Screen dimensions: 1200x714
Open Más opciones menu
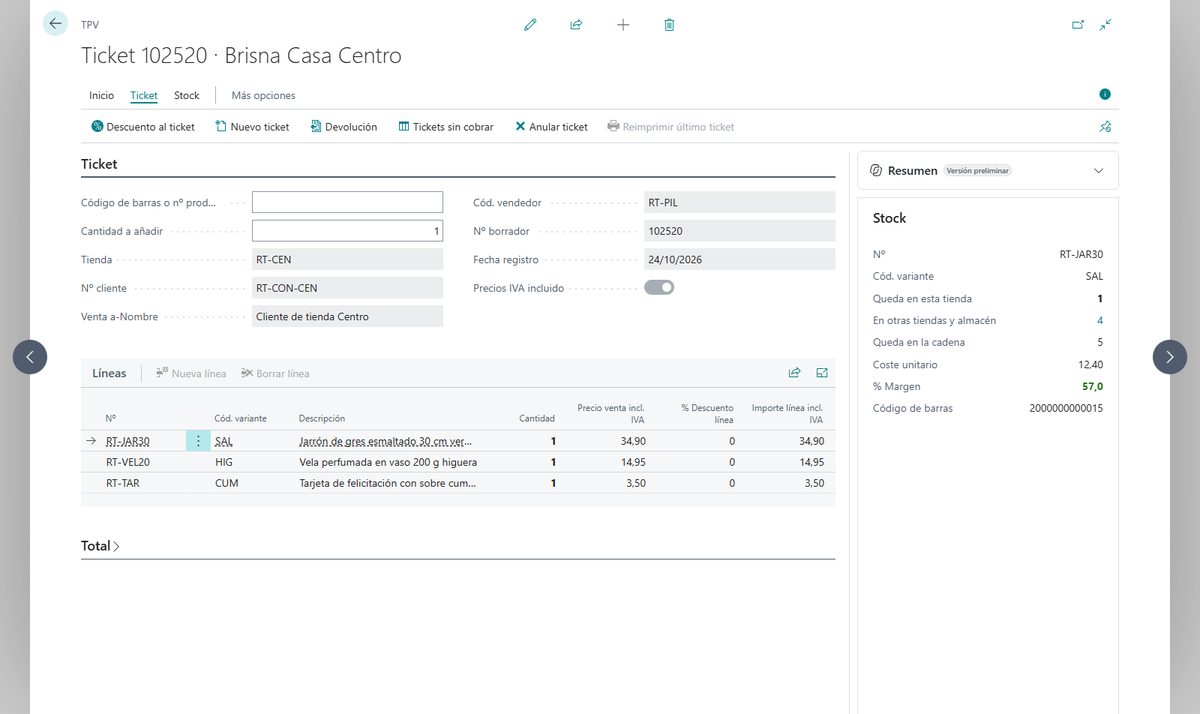point(263,95)
